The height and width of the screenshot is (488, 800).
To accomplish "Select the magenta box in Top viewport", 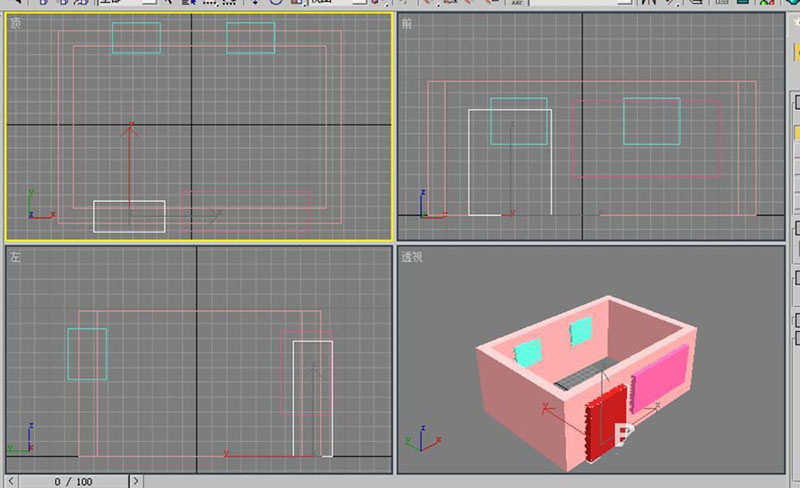I will point(246,210).
